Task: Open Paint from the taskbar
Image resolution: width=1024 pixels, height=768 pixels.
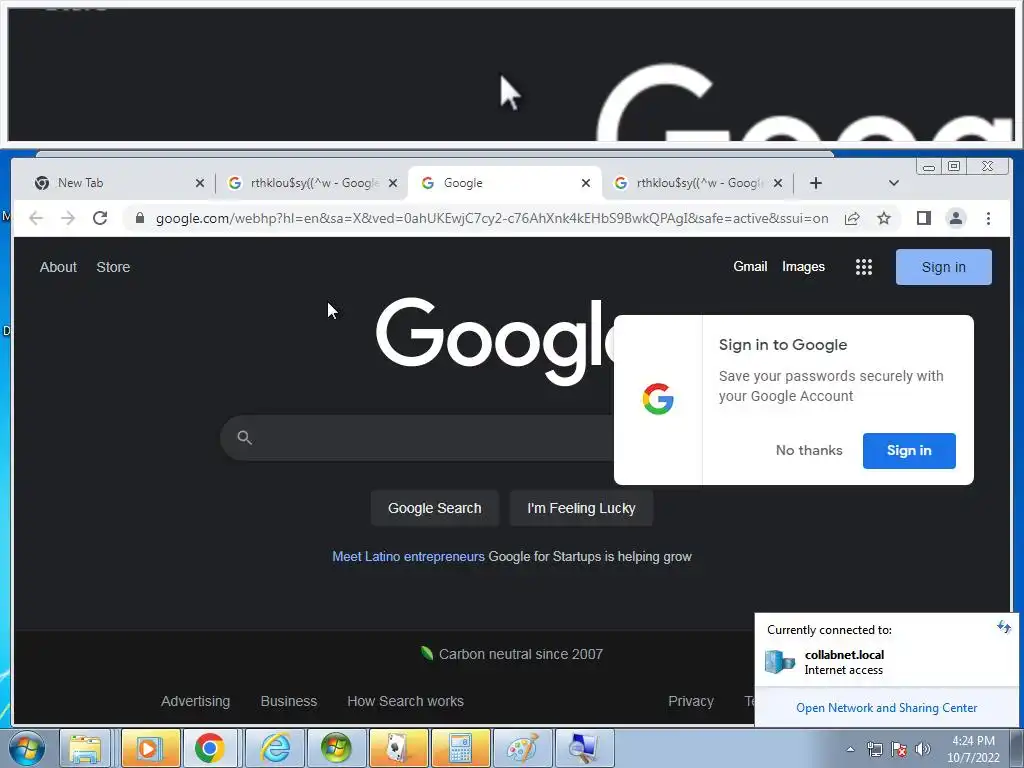Action: coord(522,748)
